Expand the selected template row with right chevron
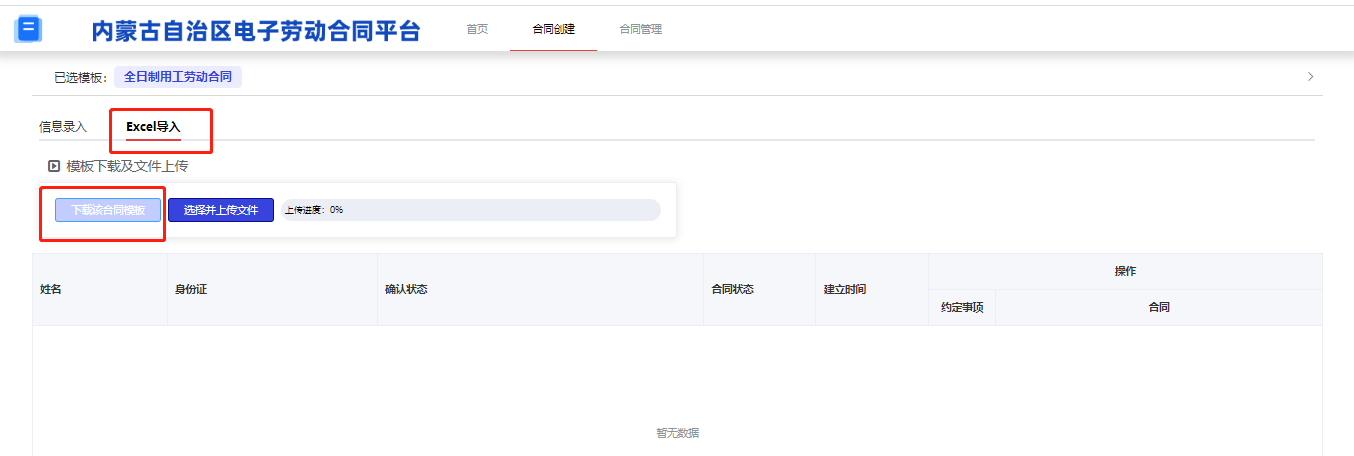Screen dimensions: 1354x456 click(1310, 77)
